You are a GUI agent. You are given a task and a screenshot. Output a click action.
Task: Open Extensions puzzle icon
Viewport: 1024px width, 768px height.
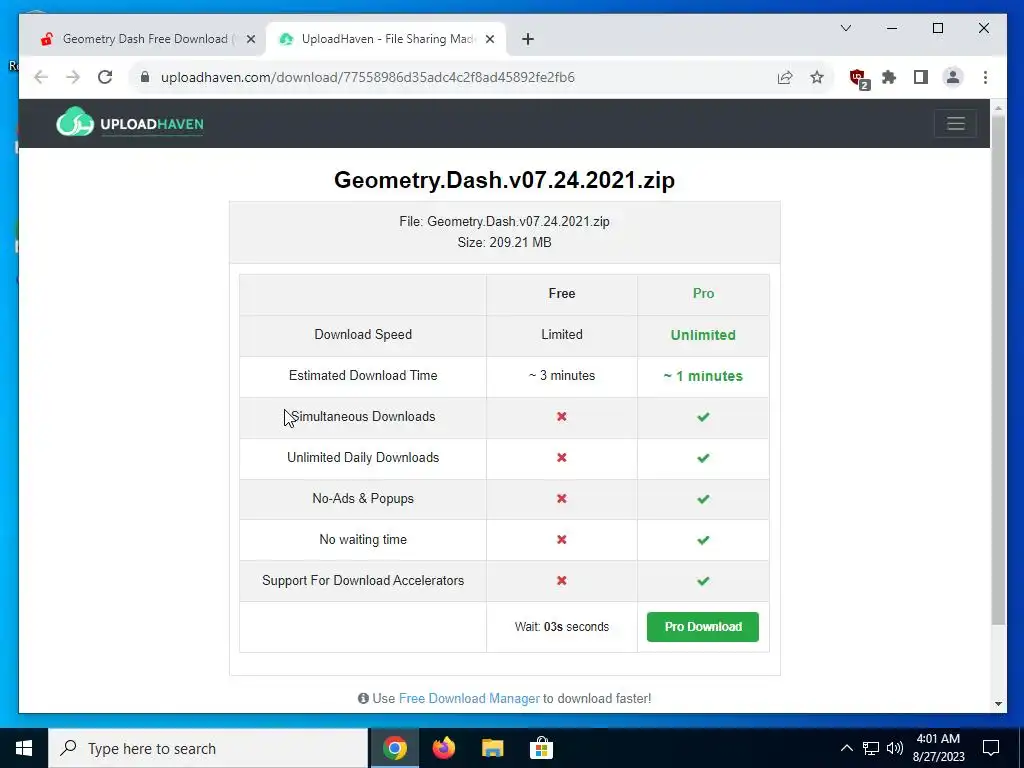pyautogui.click(x=889, y=77)
